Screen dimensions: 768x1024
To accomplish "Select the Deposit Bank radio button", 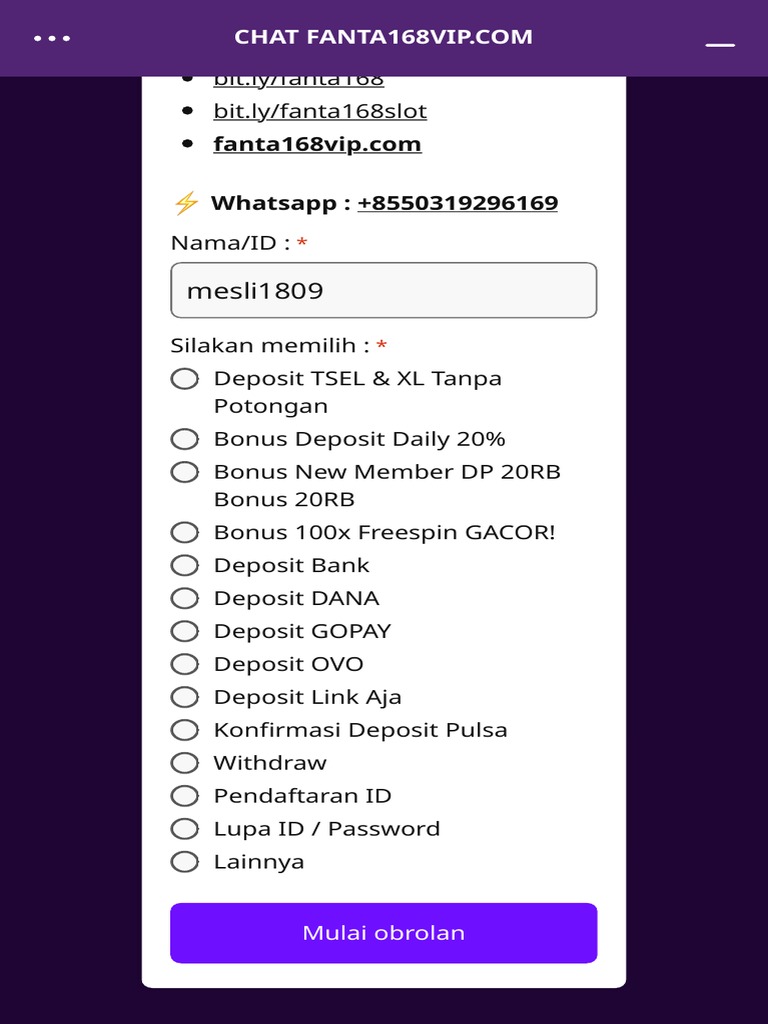I will pos(185,565).
